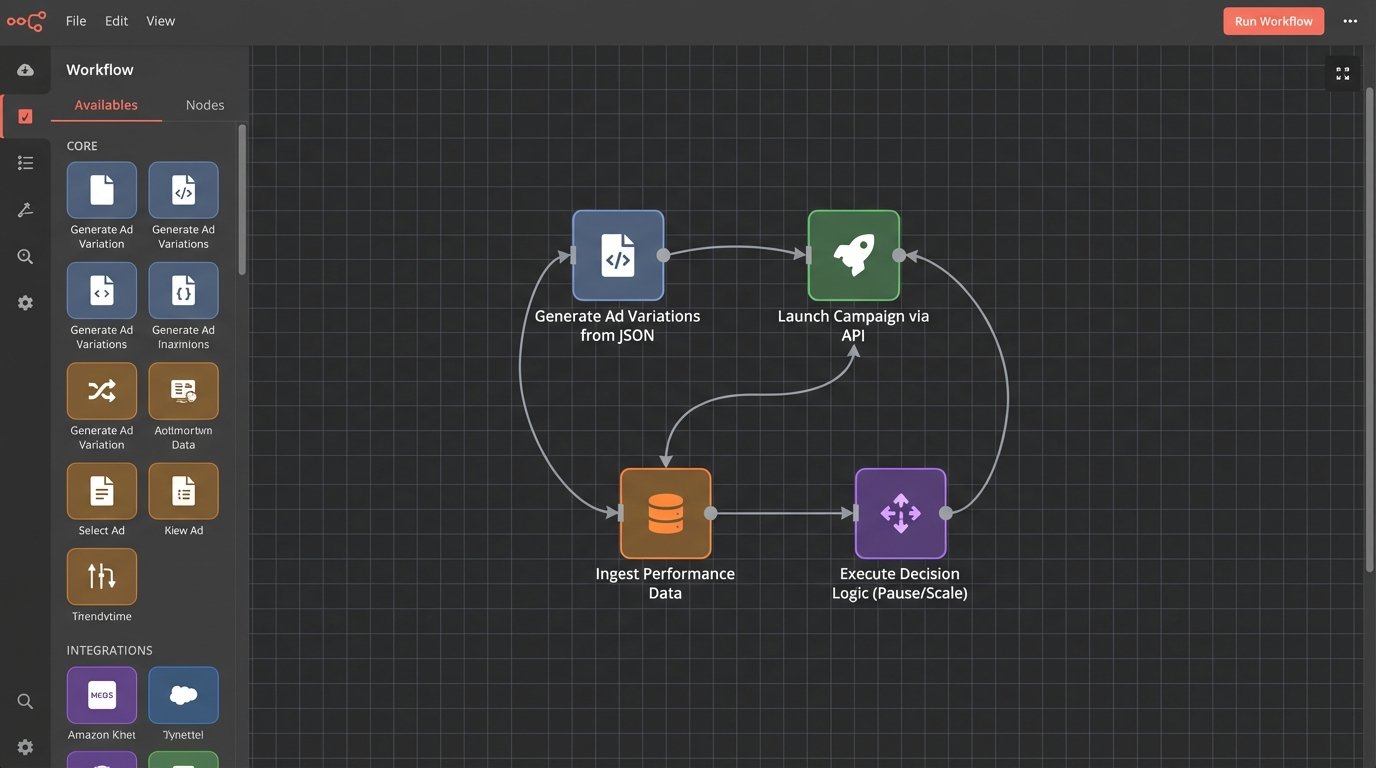Select the Tynettel cloud integration icon
This screenshot has width=1376, height=768.
pyautogui.click(x=183, y=694)
